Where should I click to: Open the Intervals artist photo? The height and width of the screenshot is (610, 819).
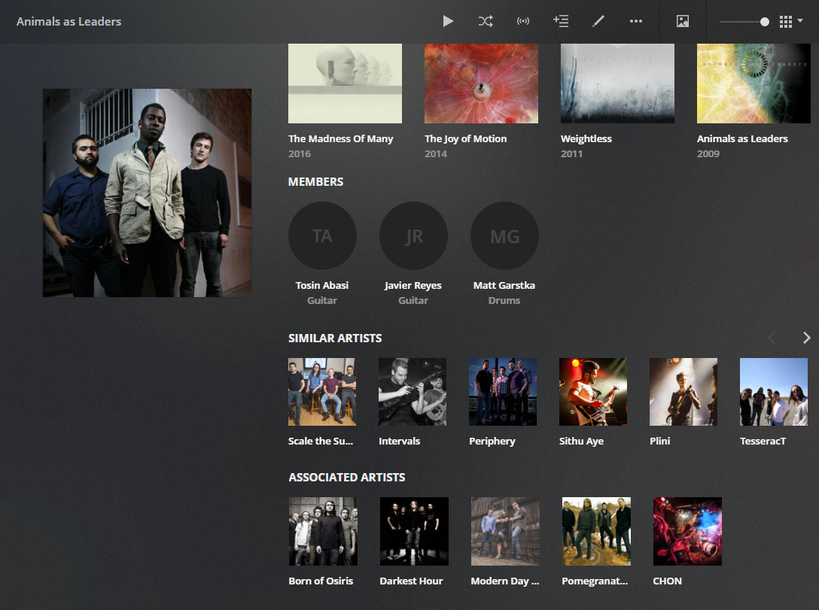pyautogui.click(x=412, y=392)
